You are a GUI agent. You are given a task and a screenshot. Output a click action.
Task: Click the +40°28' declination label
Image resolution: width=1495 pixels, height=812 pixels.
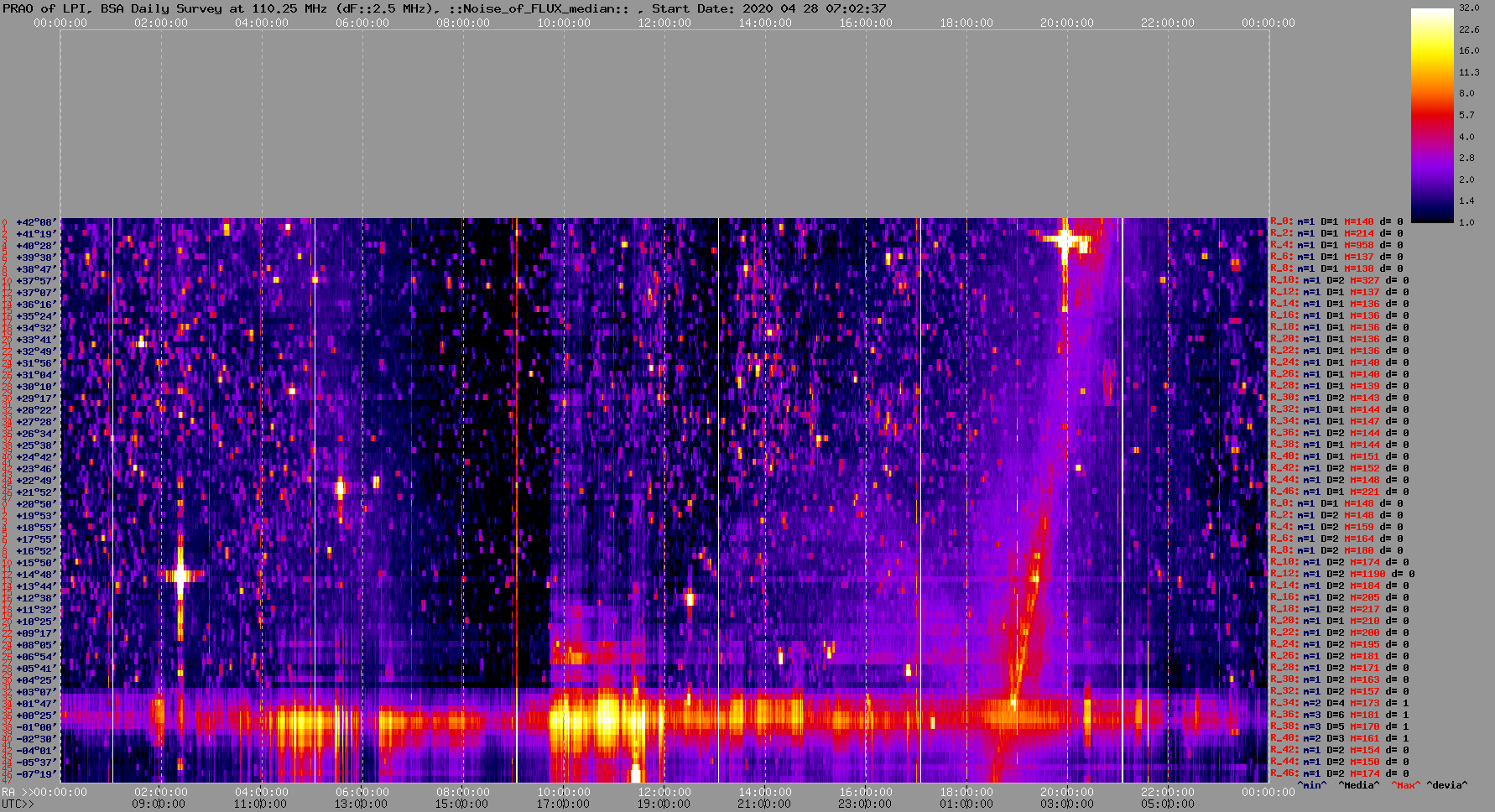[x=36, y=246]
